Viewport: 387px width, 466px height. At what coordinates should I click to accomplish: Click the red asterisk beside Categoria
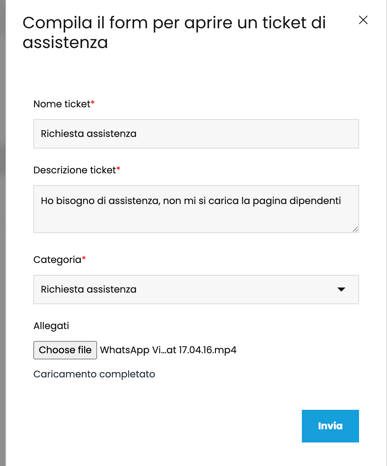coord(84,258)
